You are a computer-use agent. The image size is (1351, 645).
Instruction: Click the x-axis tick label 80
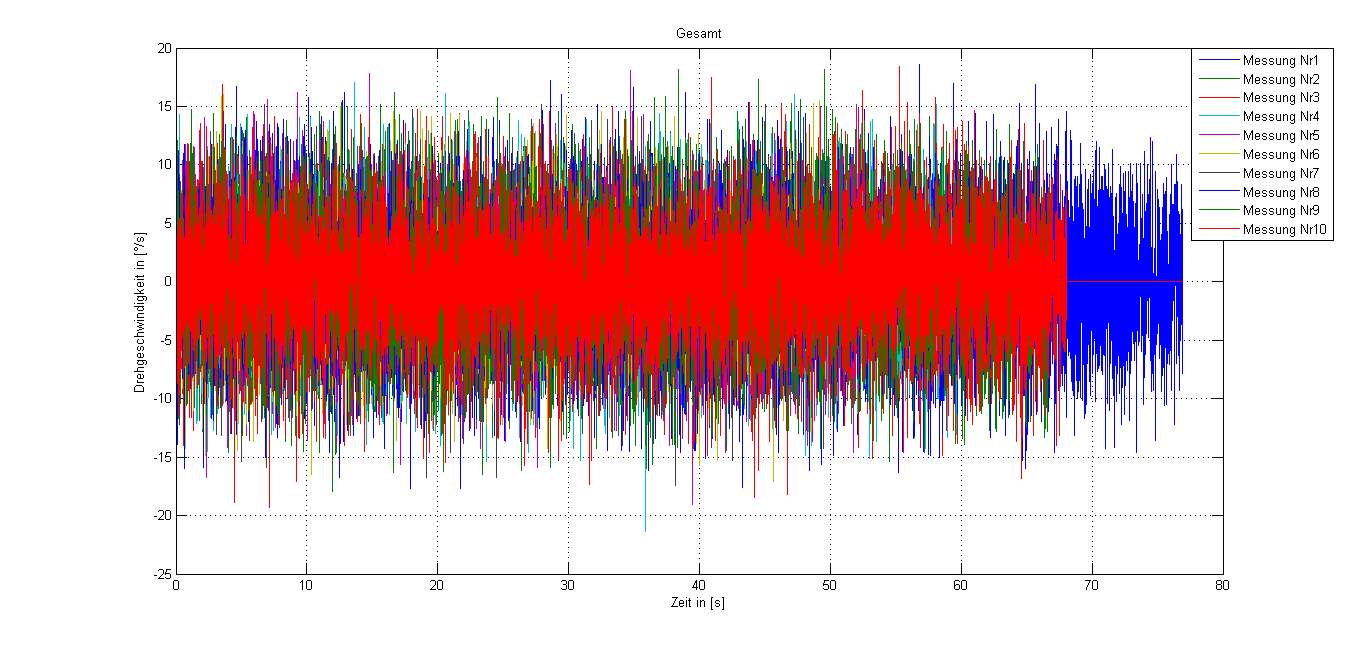pos(1222,586)
